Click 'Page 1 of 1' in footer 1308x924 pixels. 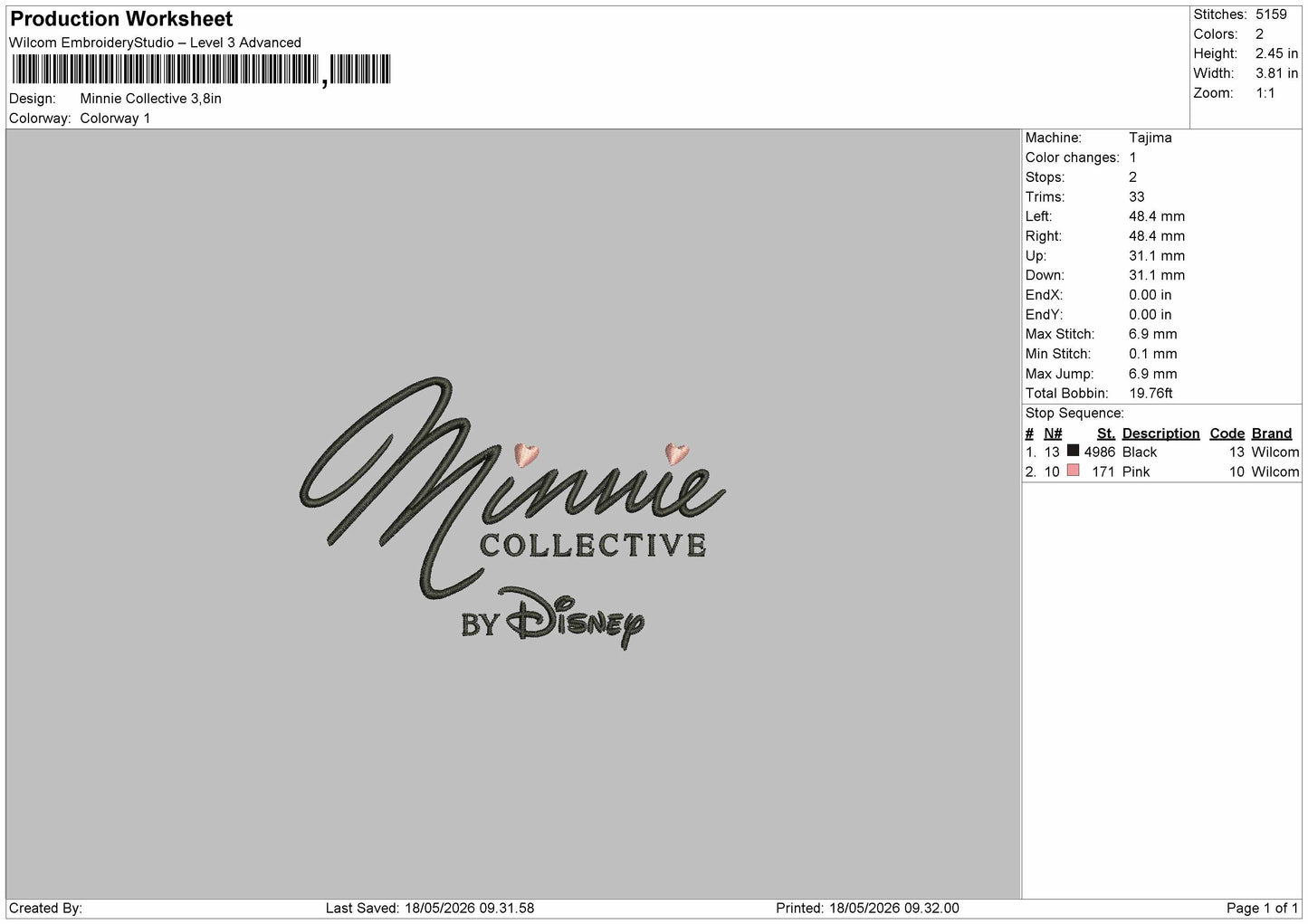click(x=1262, y=908)
